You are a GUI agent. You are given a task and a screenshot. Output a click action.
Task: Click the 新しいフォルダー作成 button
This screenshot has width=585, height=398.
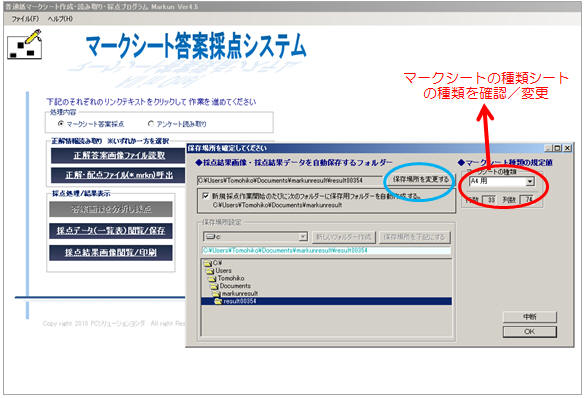(344, 236)
